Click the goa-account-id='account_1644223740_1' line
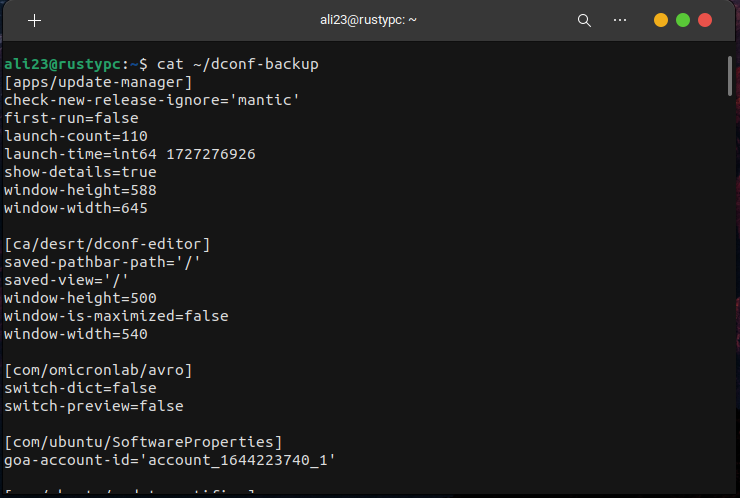Image resolution: width=740 pixels, height=498 pixels. 170,460
